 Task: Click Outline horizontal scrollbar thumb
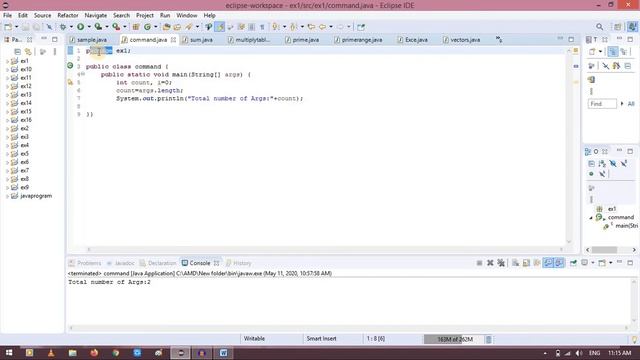[x=604, y=250]
